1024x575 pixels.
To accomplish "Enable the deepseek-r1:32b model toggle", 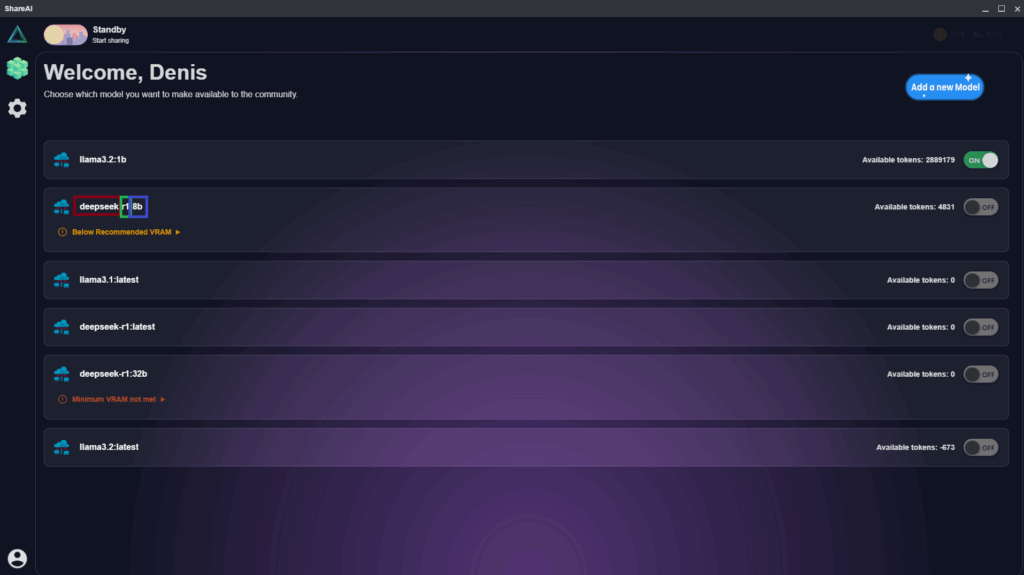I will click(x=980, y=374).
